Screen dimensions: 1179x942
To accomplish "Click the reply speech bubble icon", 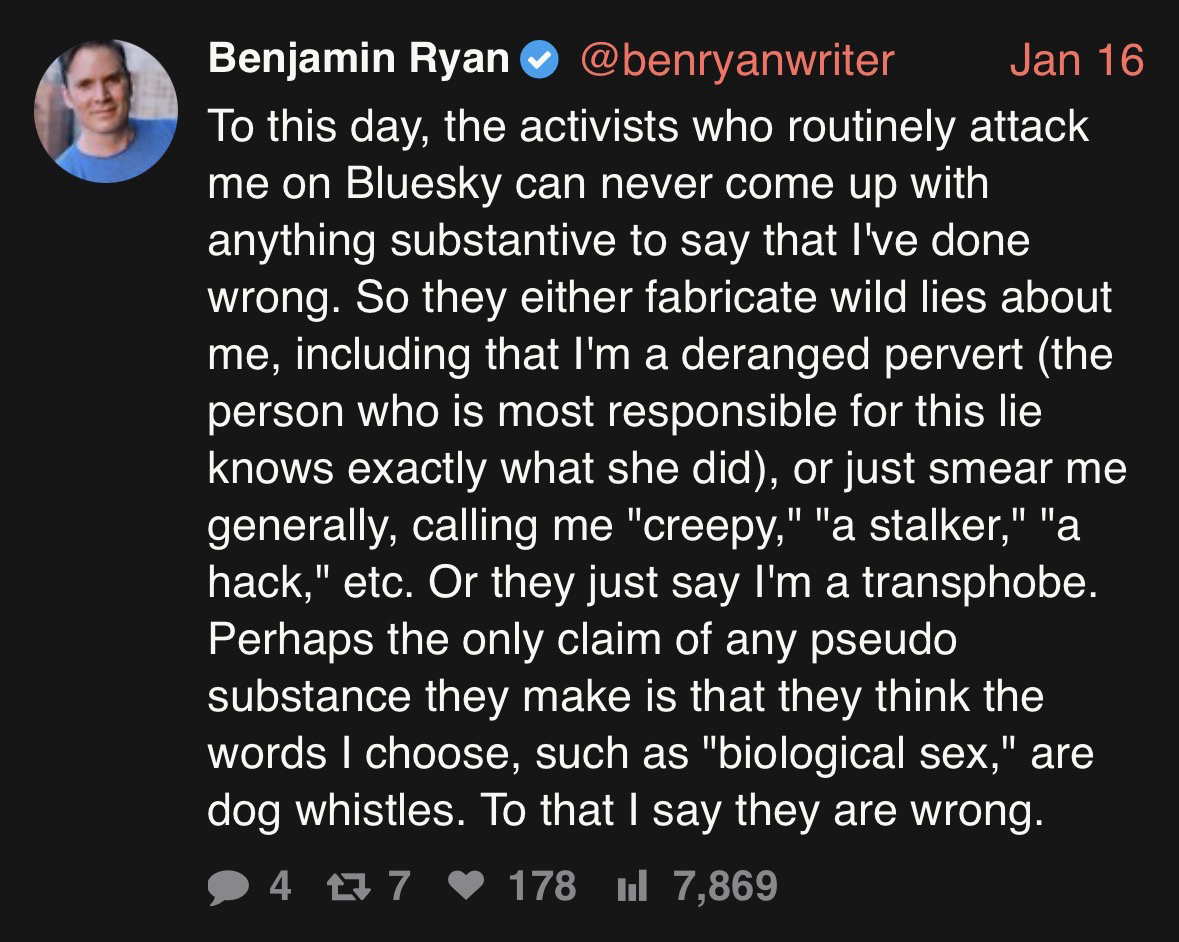I will pos(230,885).
